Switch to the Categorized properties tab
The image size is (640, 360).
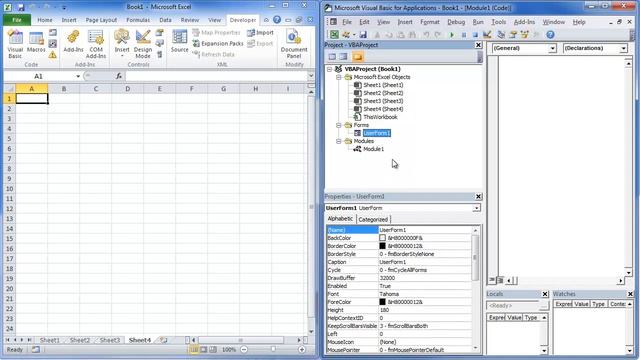(373, 219)
